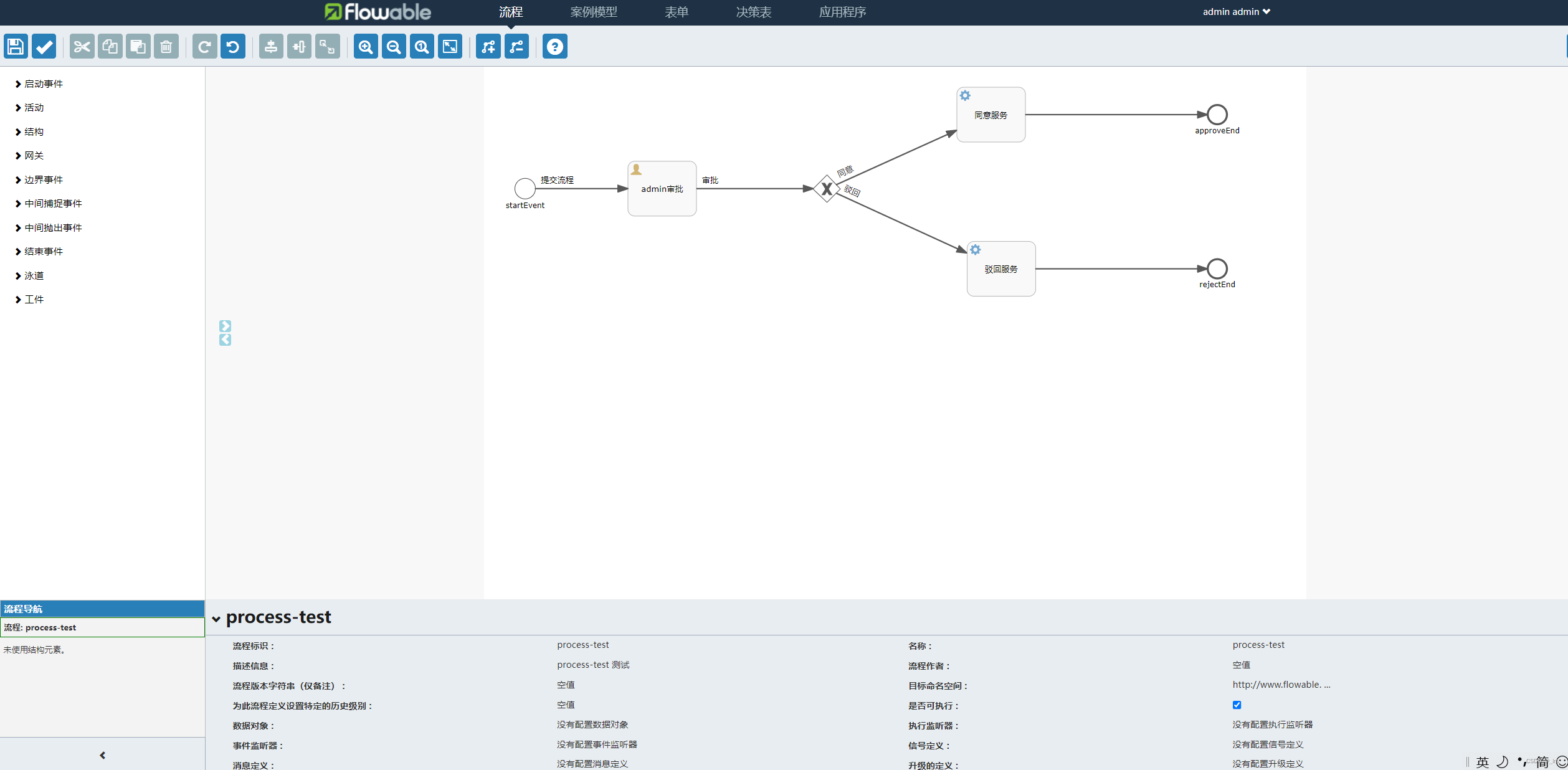Select the Cut tool in the toolbar

tap(82, 46)
